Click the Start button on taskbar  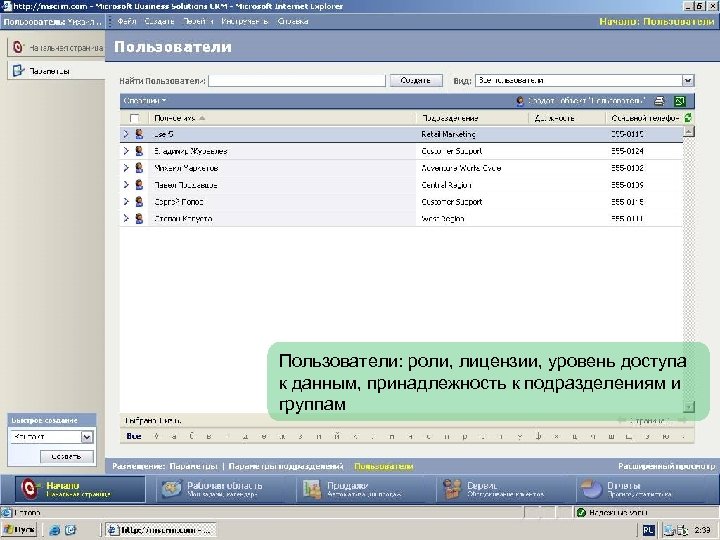pyautogui.click(x=19, y=530)
